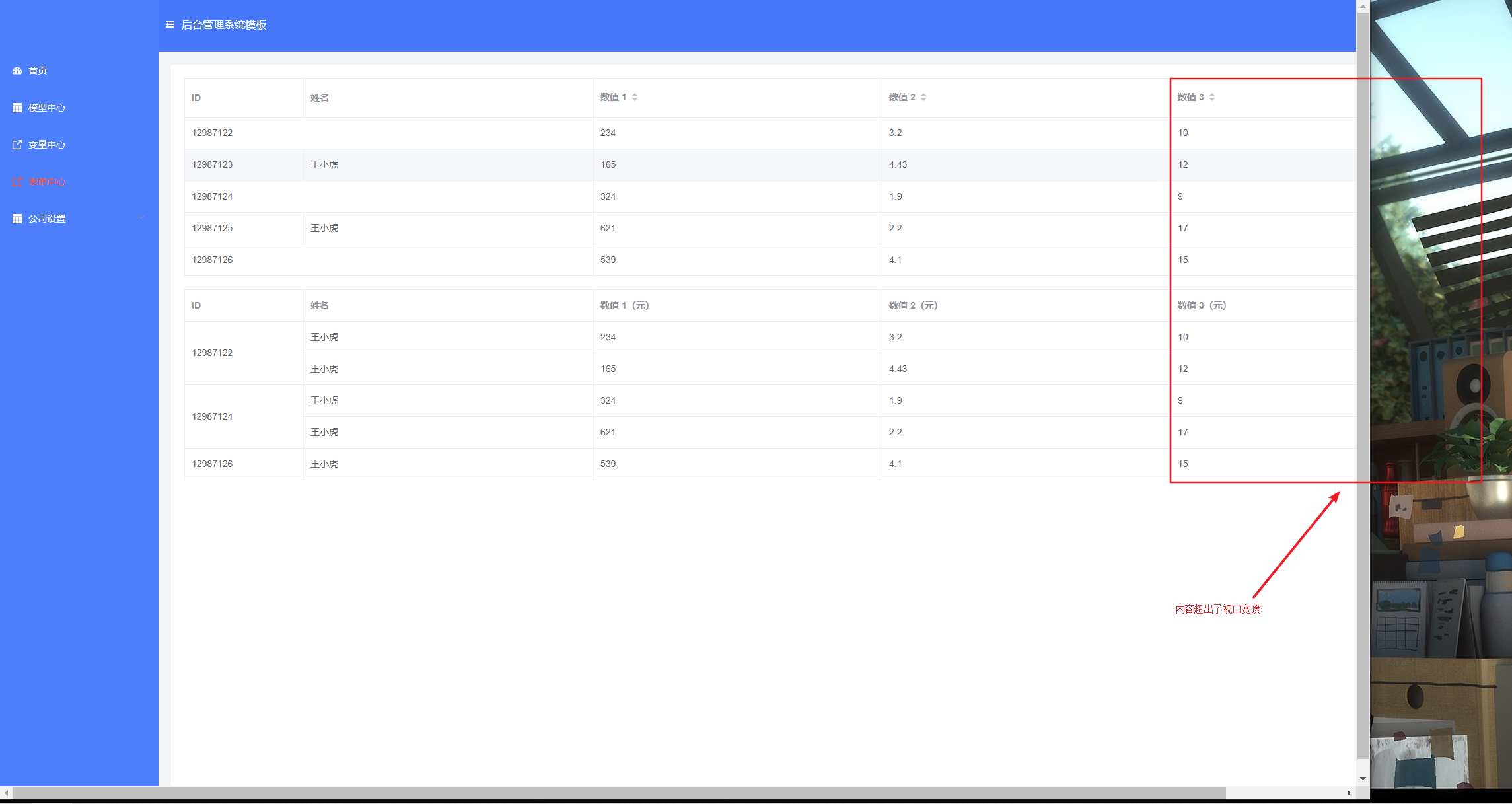Viewport: 1512px width, 804px height.
Task: Click the horizontal scrollbar thumb at the bottom
Action: [619, 793]
